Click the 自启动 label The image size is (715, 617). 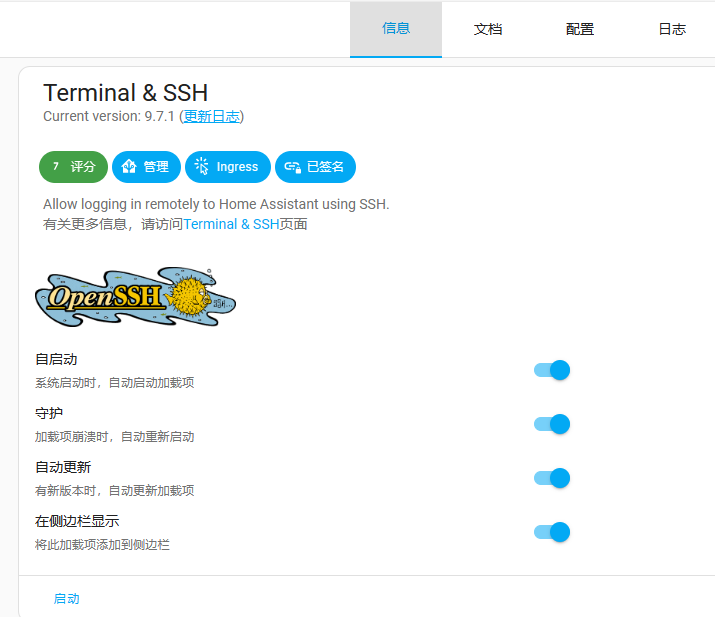(56, 359)
